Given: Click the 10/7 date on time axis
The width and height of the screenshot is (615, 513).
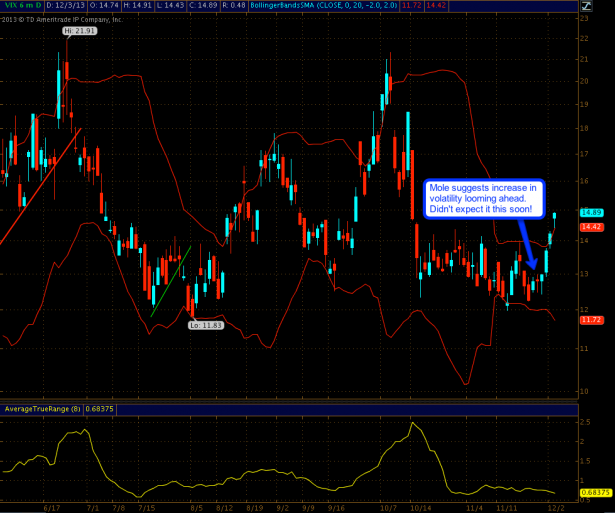Looking at the screenshot, I should coord(389,507).
